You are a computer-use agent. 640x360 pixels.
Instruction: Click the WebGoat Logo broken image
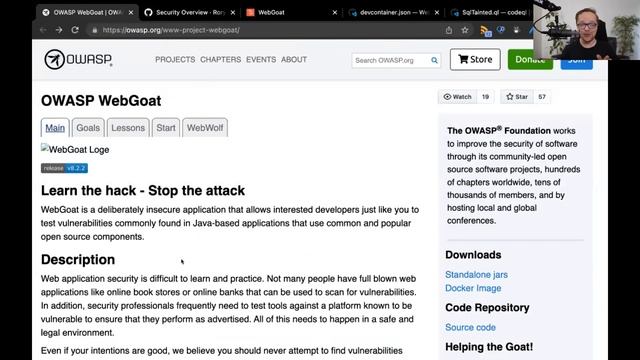pos(75,149)
